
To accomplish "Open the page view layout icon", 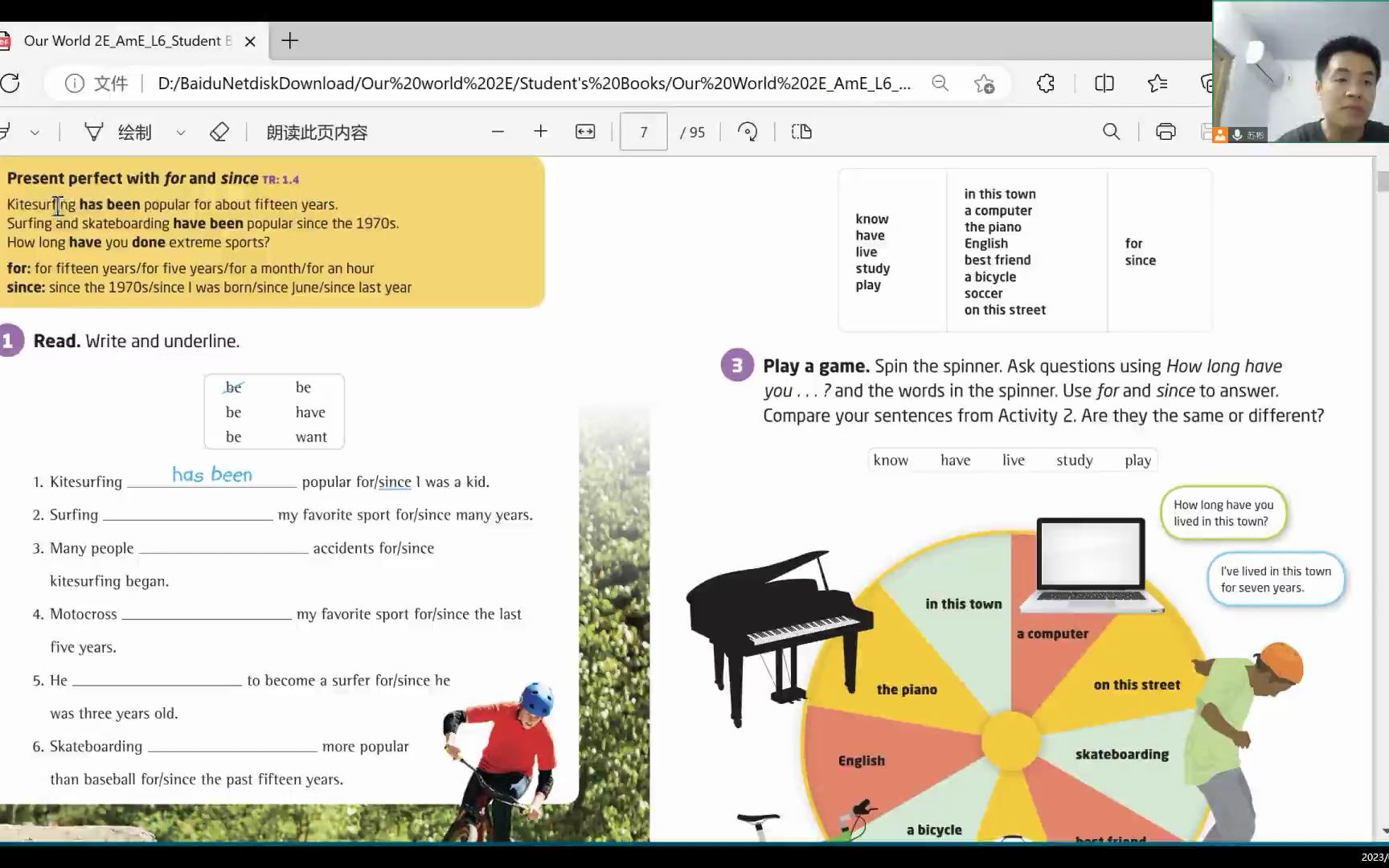I will click(x=801, y=132).
